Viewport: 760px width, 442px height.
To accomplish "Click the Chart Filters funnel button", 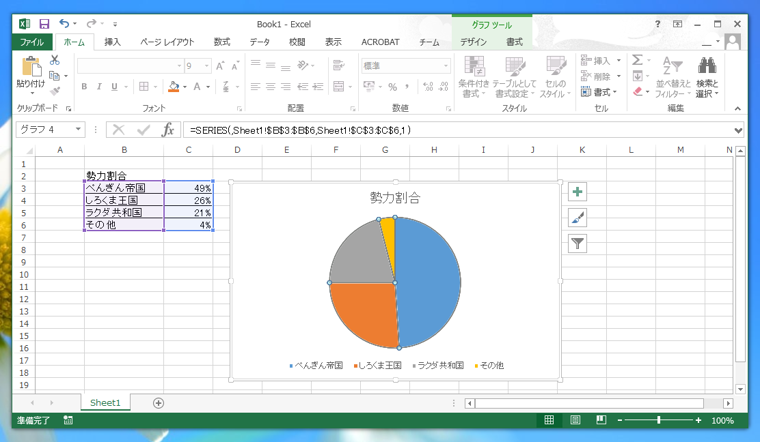I will [x=577, y=244].
